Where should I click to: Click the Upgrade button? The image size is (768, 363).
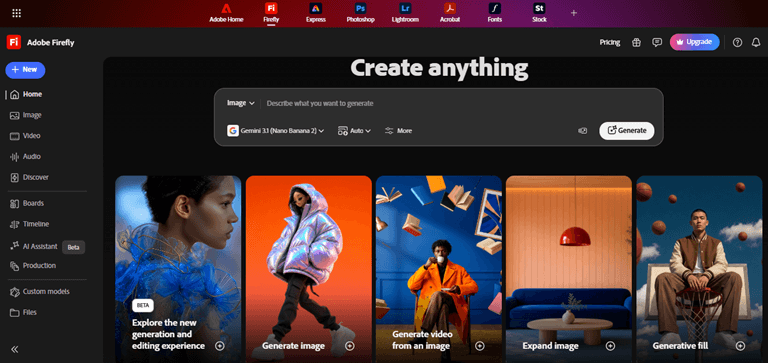(694, 42)
